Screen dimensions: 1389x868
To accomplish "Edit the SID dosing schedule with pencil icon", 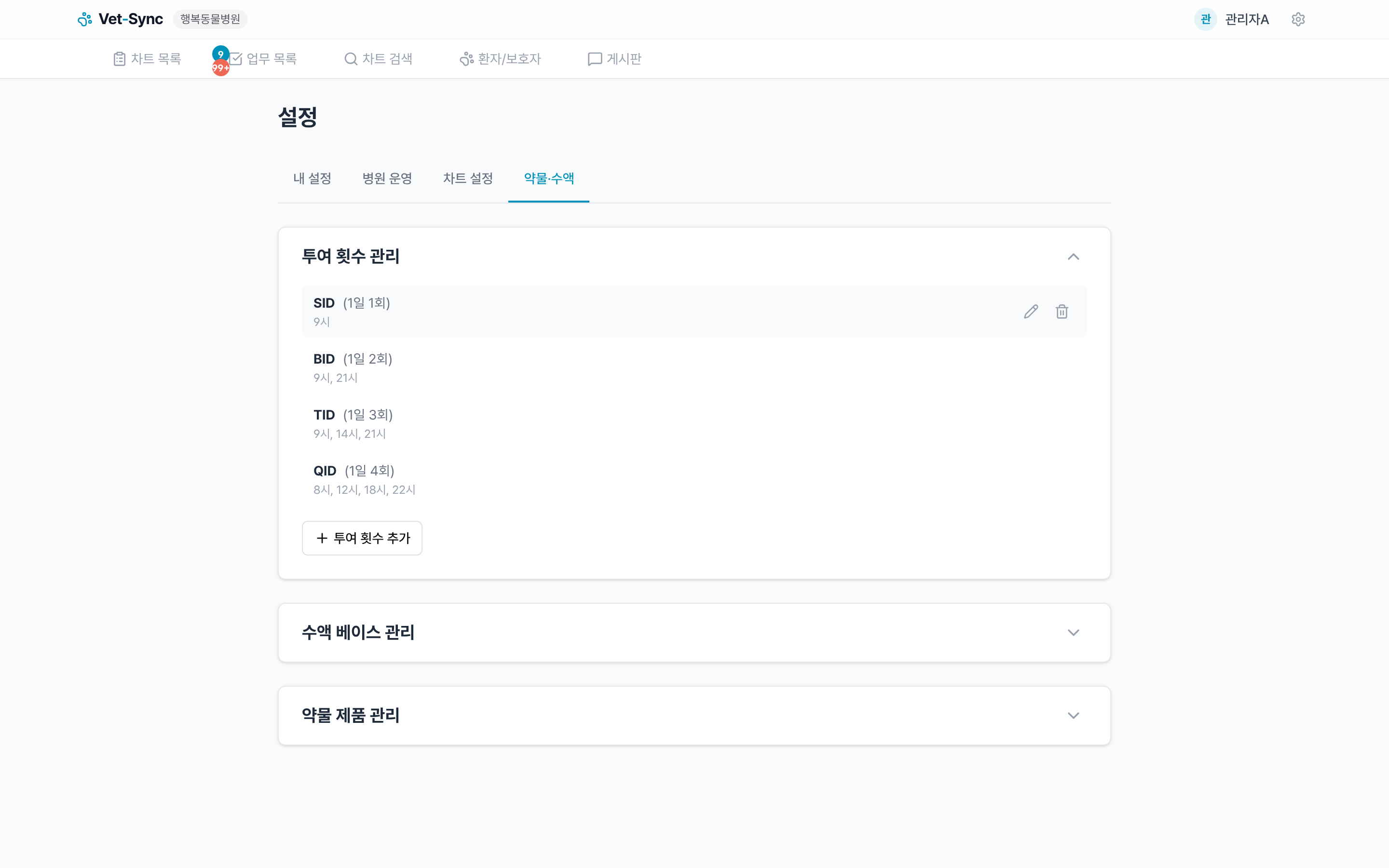I will click(x=1031, y=311).
